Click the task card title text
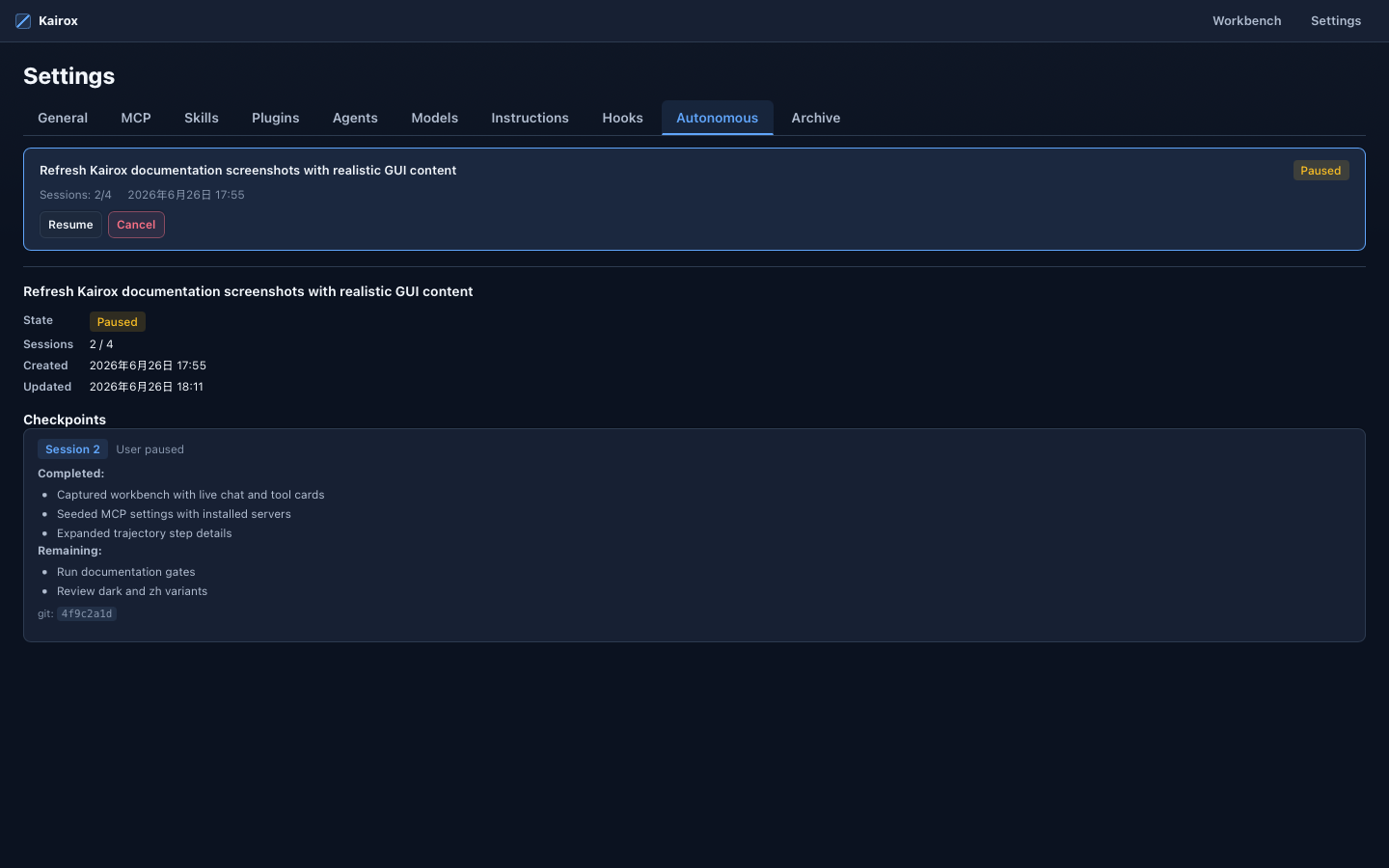Image resolution: width=1389 pixels, height=868 pixels. 248,171
